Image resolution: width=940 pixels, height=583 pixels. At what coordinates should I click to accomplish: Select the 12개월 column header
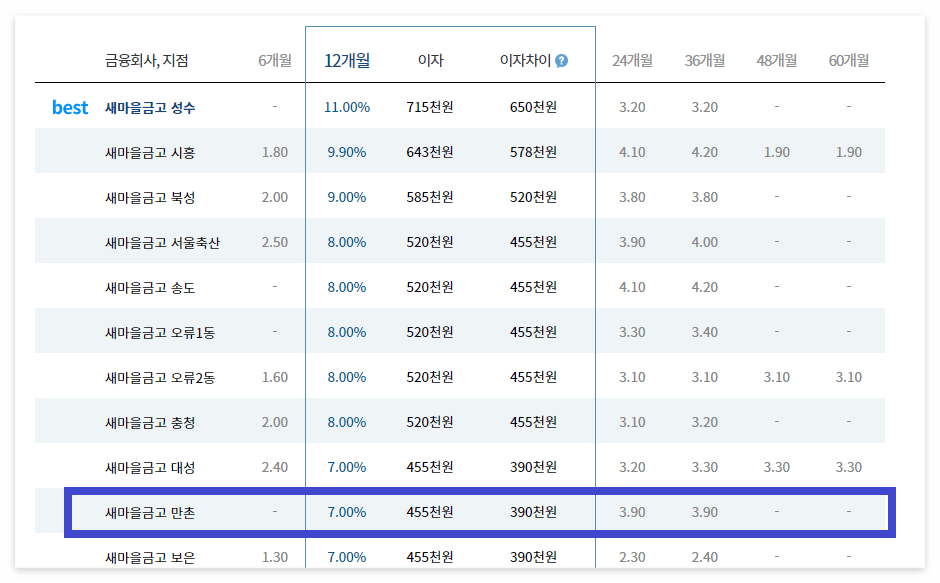point(347,61)
